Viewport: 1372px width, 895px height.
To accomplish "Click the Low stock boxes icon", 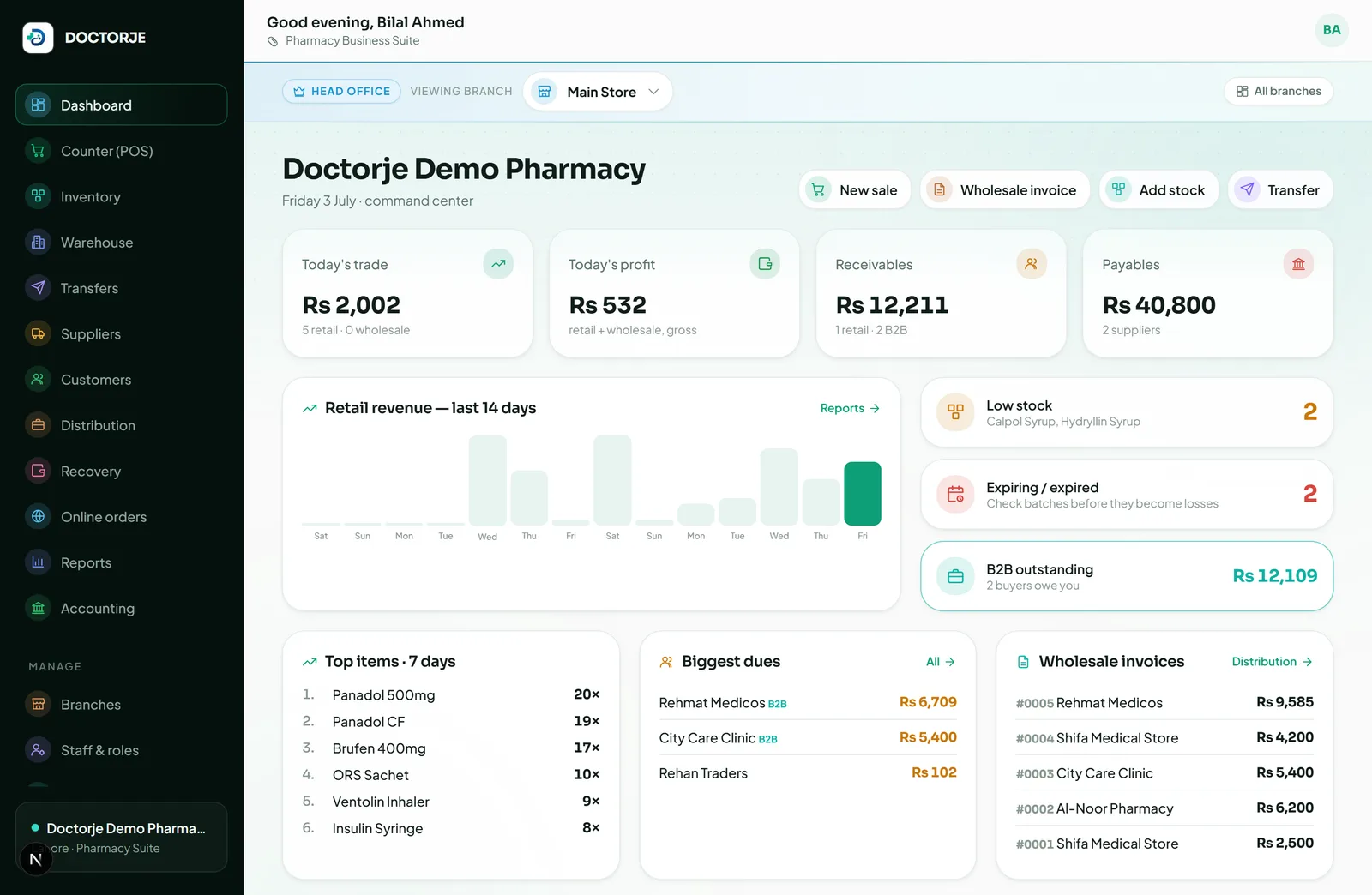I will pos(955,412).
